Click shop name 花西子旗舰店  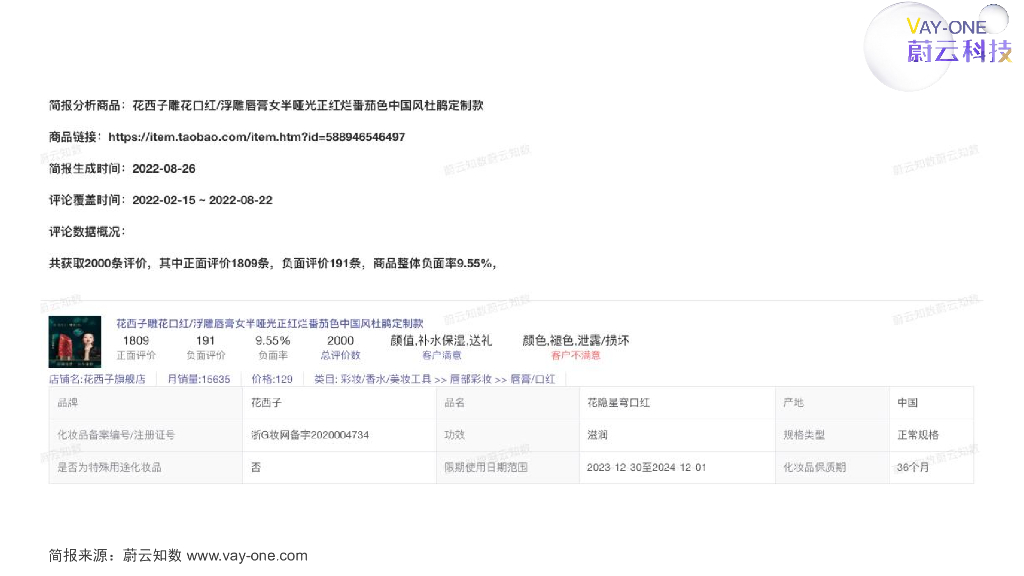click(x=97, y=379)
